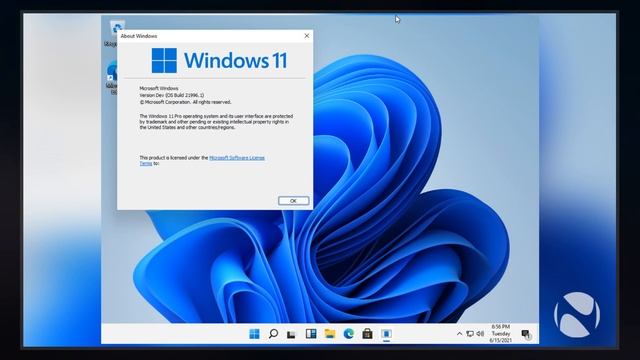
Task: Select the active winver taskbar icon
Action: 386,334
